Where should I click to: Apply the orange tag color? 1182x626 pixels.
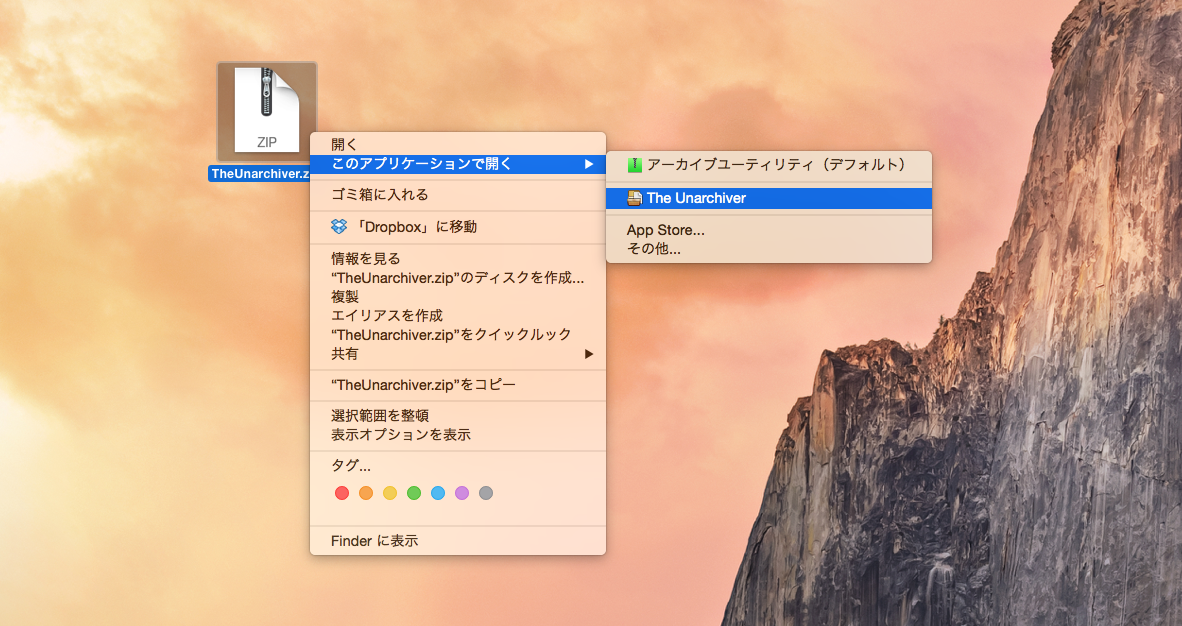coord(366,493)
